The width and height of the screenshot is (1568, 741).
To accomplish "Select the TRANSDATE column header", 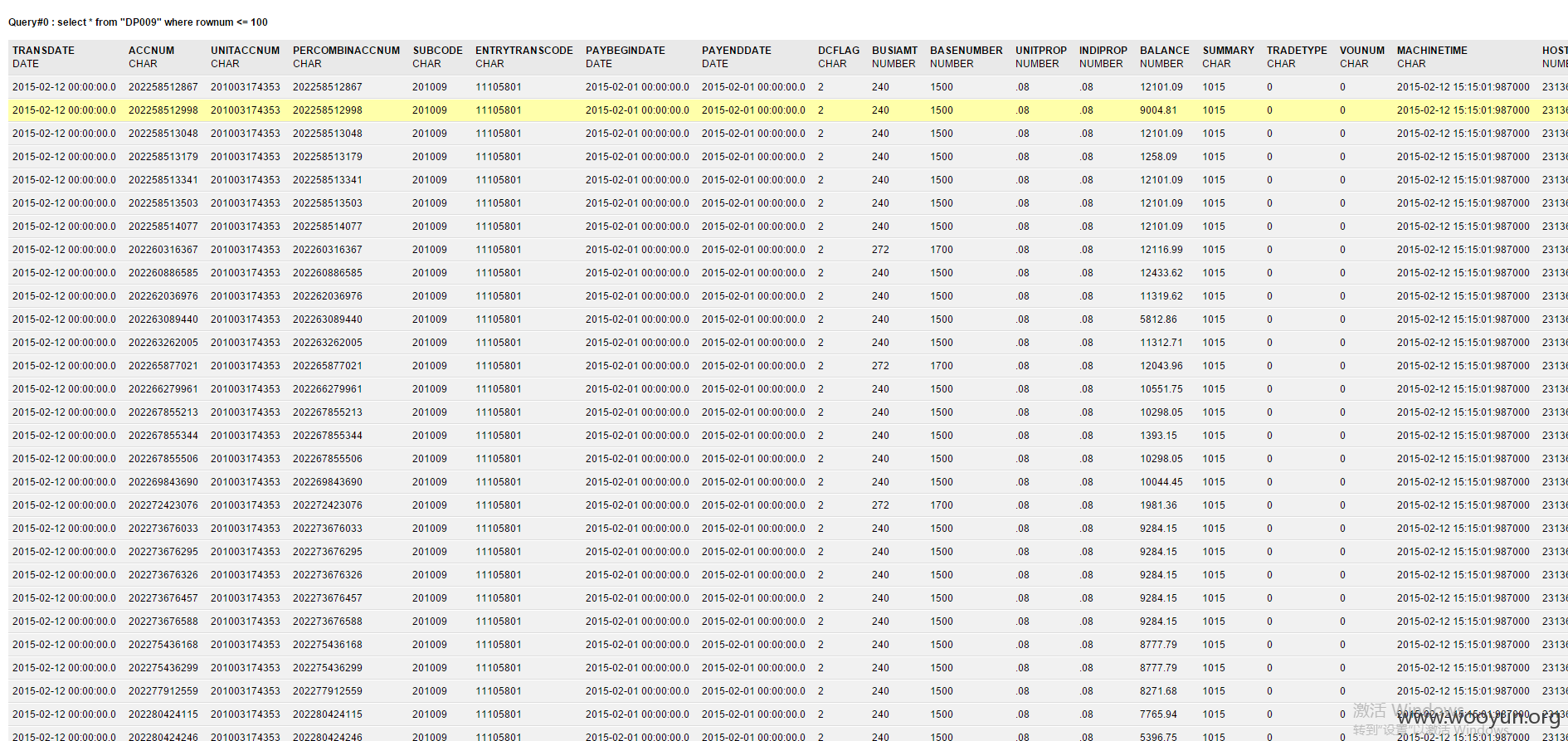I will click(x=43, y=51).
